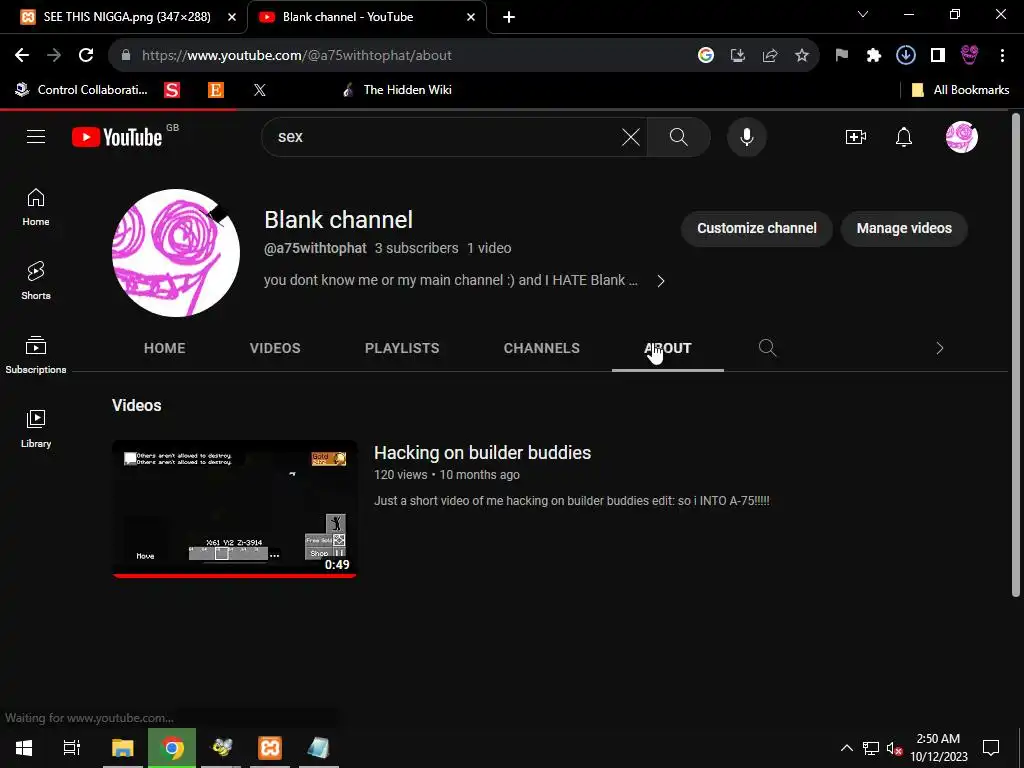Reload the page in Chrome
The width and height of the screenshot is (1024, 768).
pos(86,56)
